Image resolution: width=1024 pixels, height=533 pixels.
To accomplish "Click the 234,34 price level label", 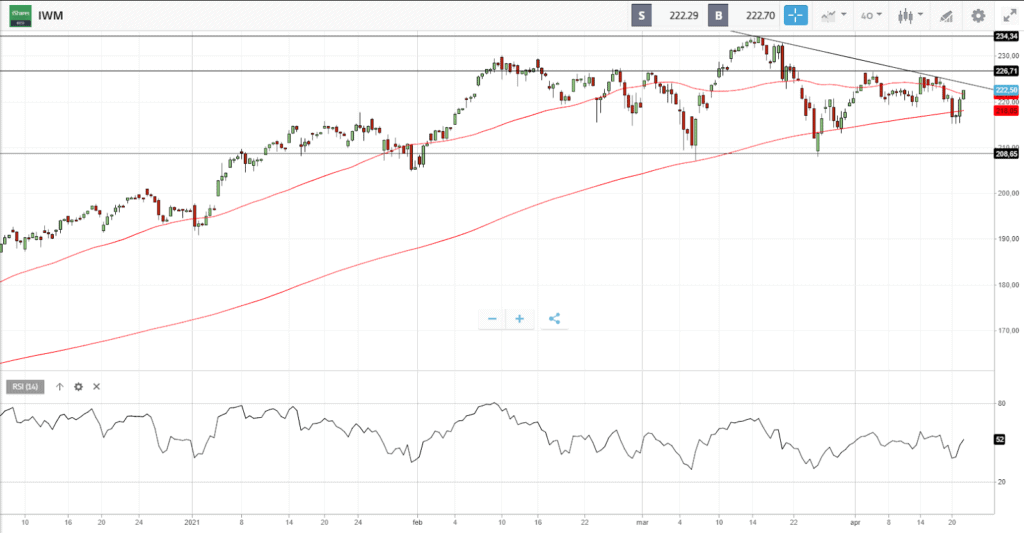I will coord(1006,37).
